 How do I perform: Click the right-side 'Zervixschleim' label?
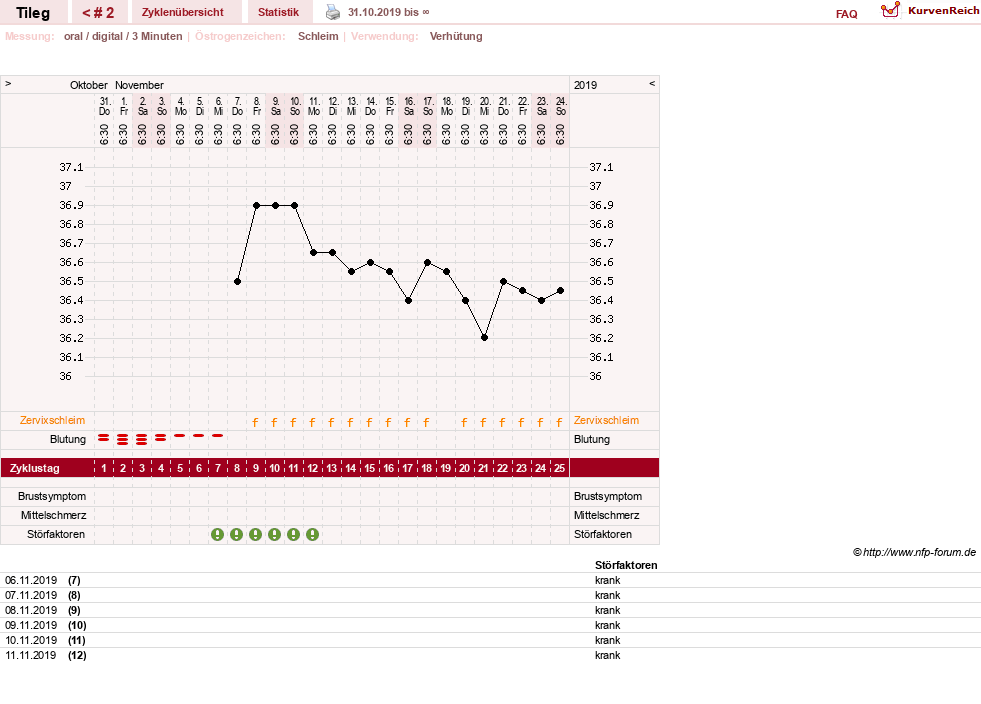606,421
